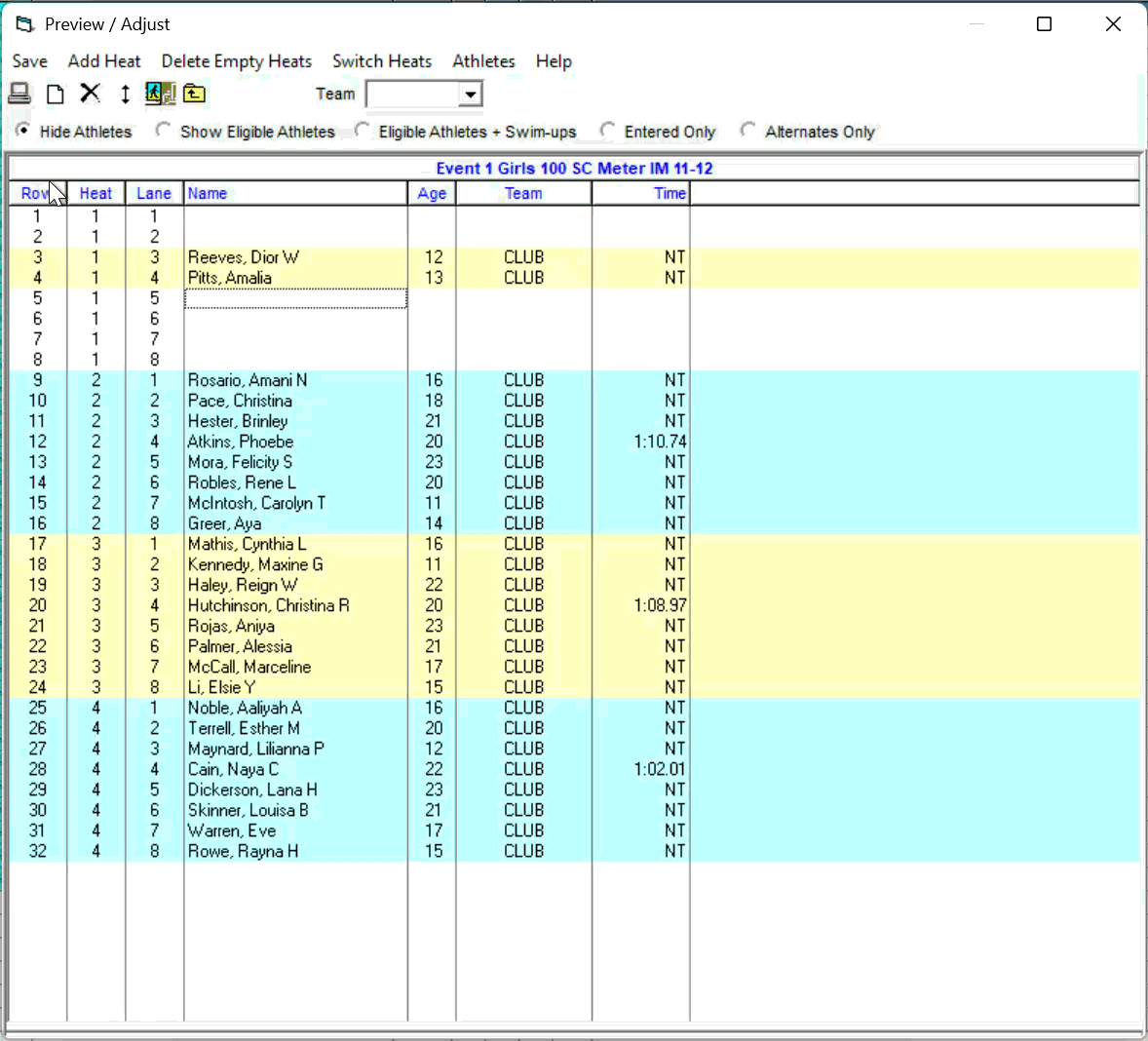Open the Athletes menu
Image resolution: width=1148 pixels, height=1041 pixels.
click(x=483, y=61)
